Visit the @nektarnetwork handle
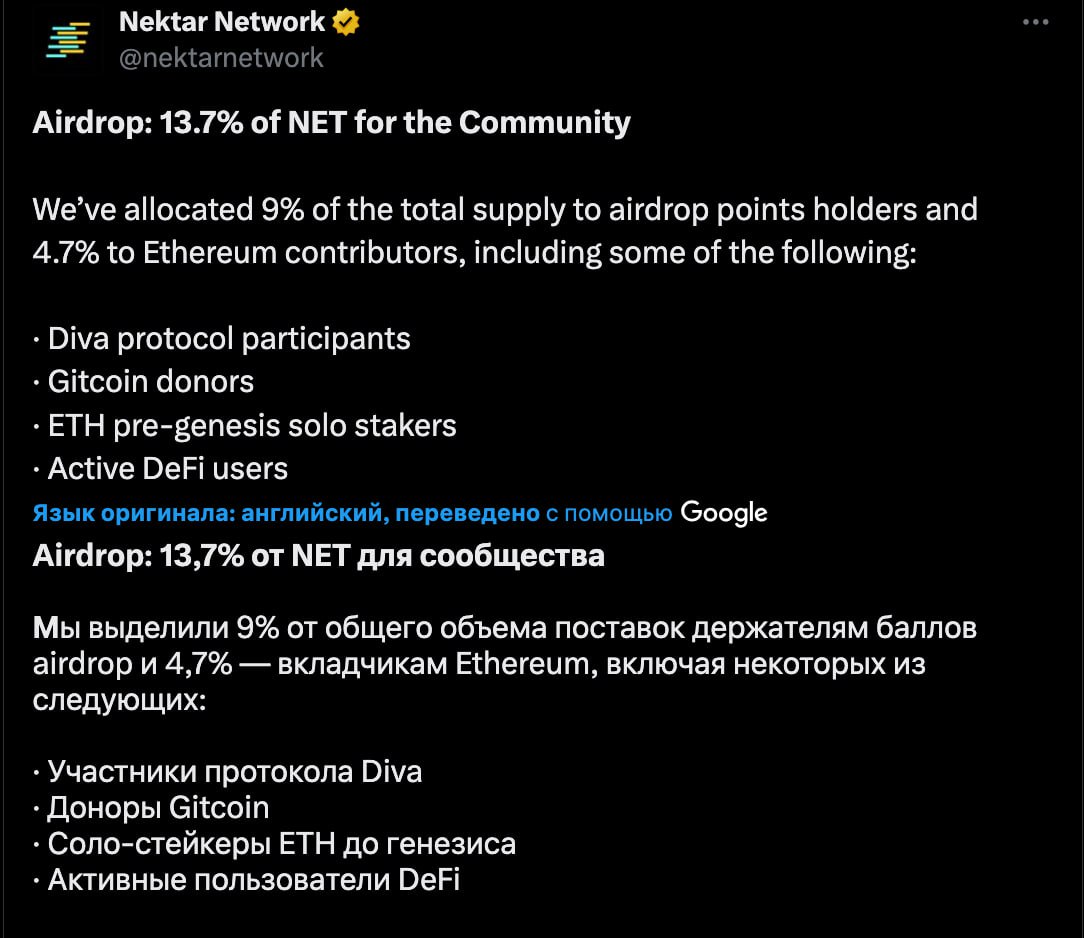 (221, 58)
